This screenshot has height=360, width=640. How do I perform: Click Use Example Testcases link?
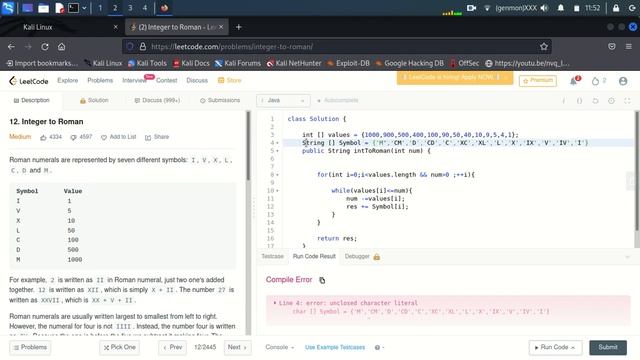[x=335, y=347]
